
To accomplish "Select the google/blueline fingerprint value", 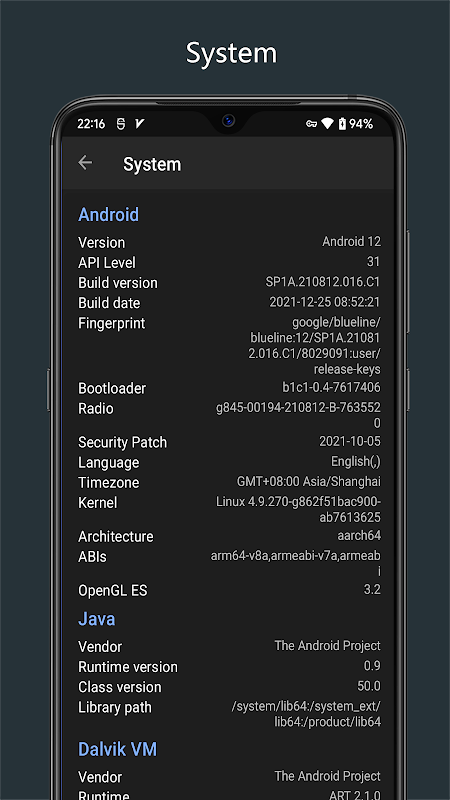I will click(315, 345).
